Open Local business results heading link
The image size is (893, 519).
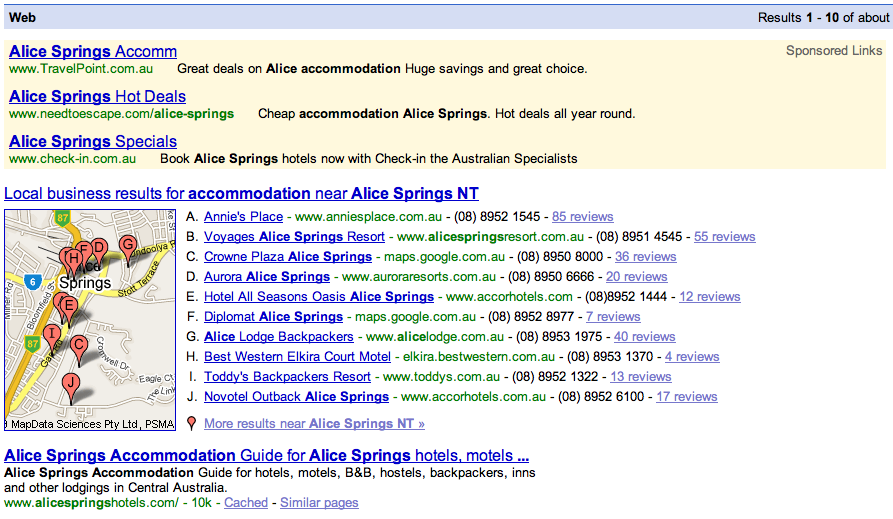[241, 193]
